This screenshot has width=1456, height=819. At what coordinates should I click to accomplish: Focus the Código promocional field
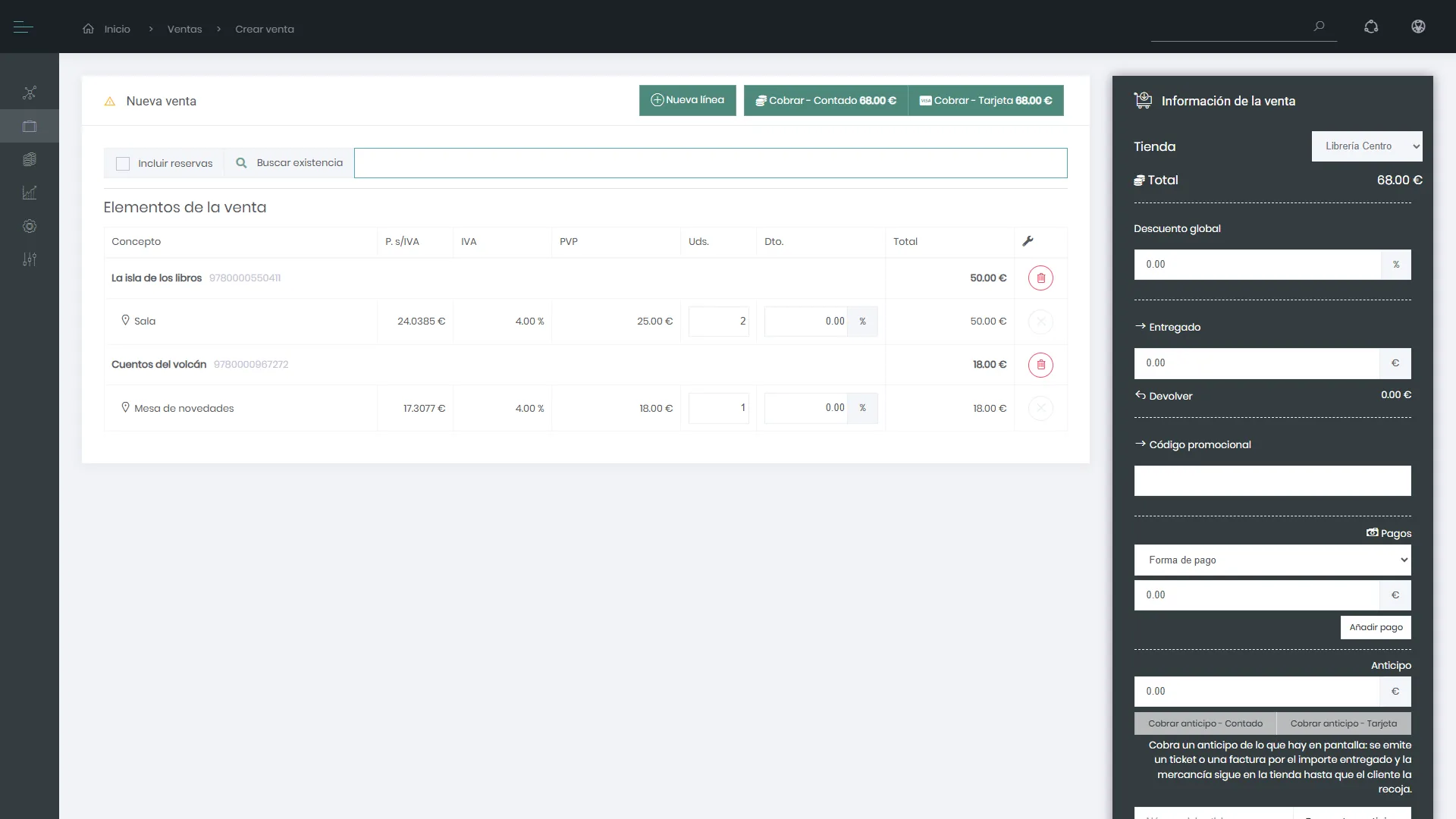tap(1272, 481)
